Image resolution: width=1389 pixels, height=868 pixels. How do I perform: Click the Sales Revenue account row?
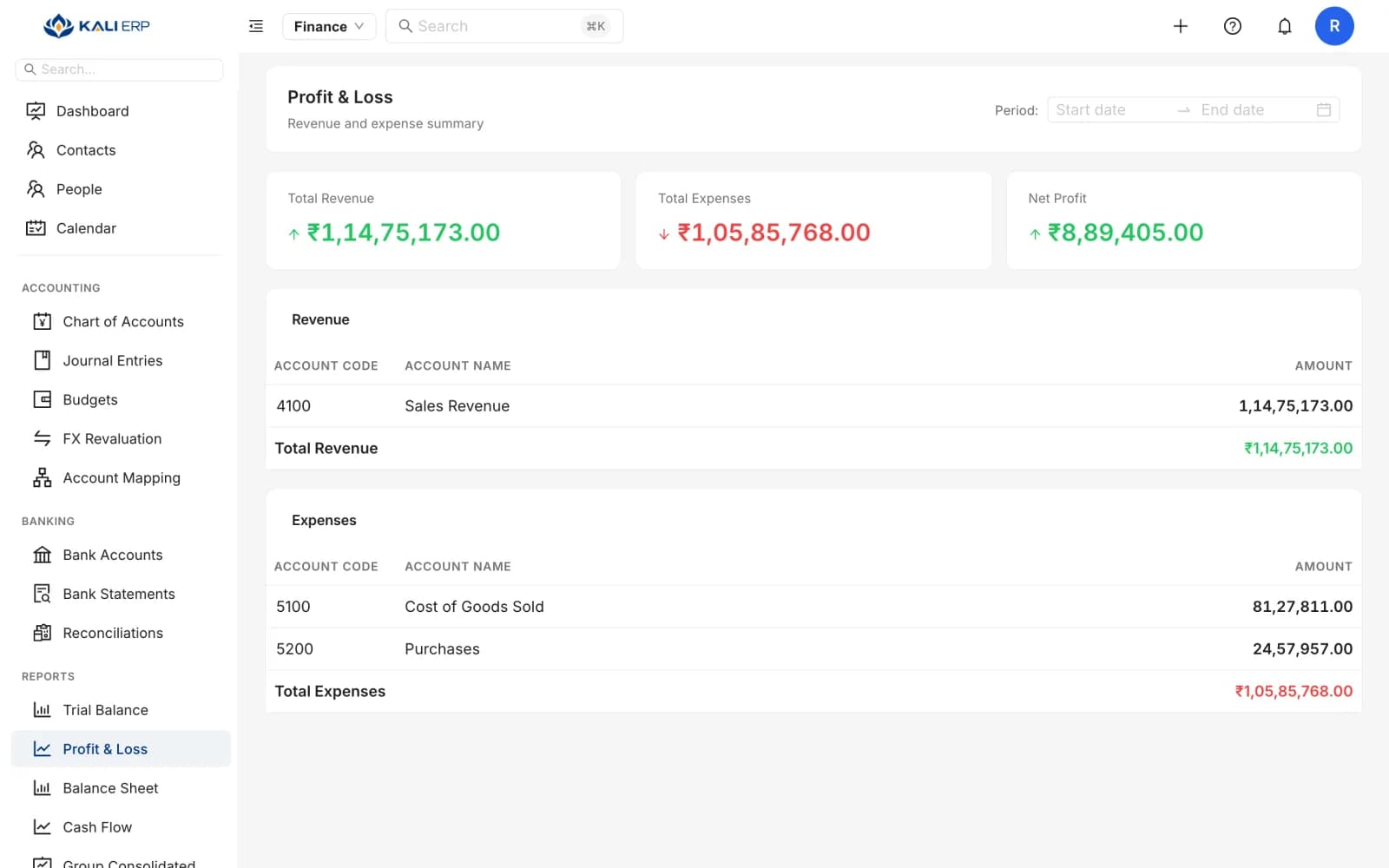[x=813, y=406]
